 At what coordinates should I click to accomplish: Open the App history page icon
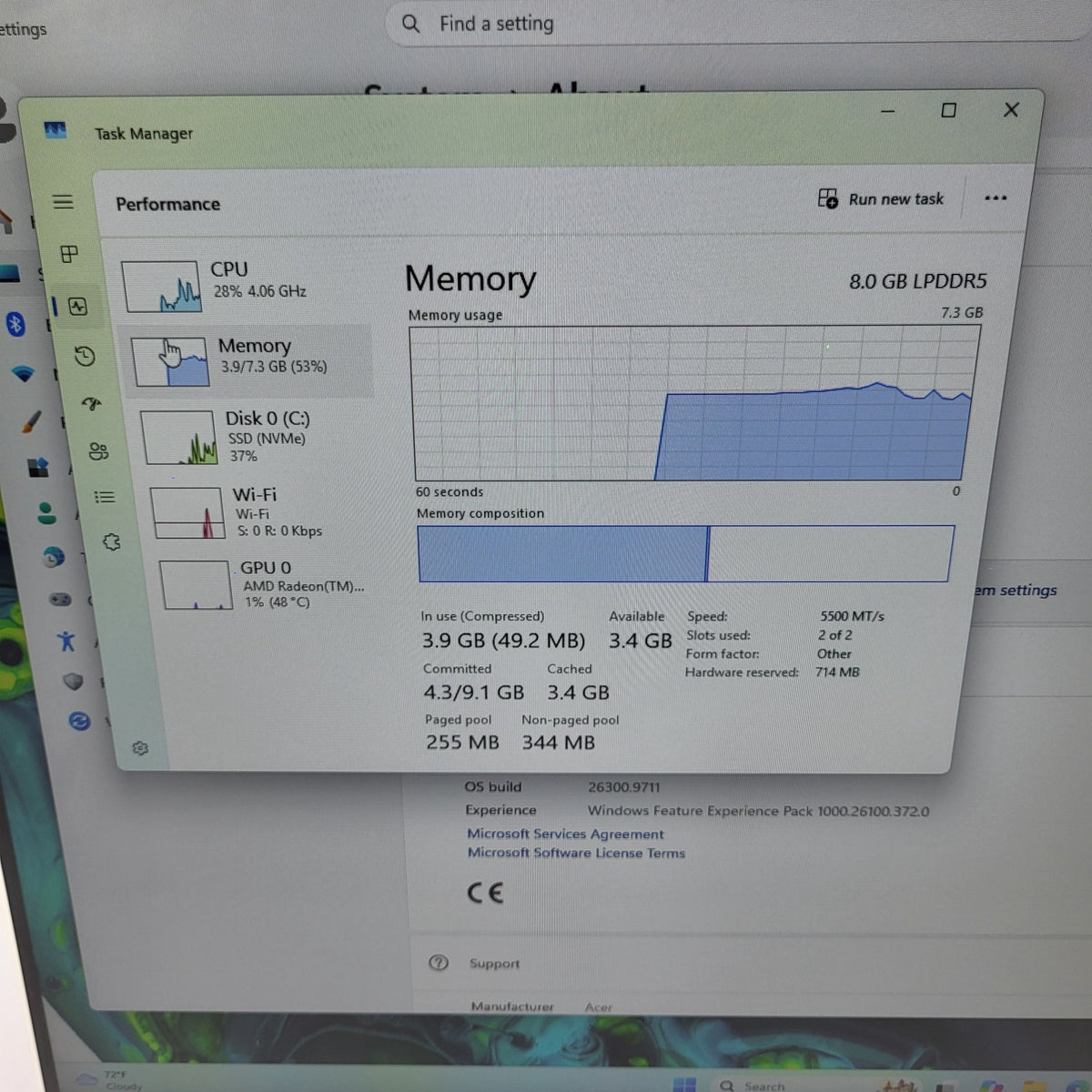85,356
